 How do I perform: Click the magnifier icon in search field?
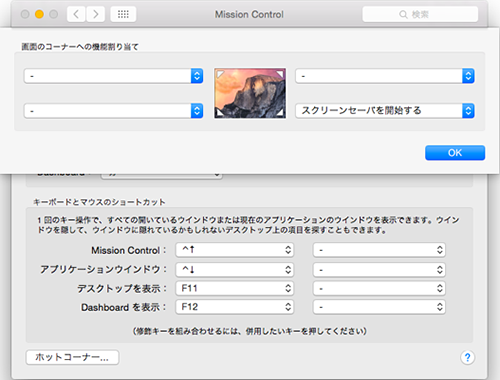click(x=403, y=14)
